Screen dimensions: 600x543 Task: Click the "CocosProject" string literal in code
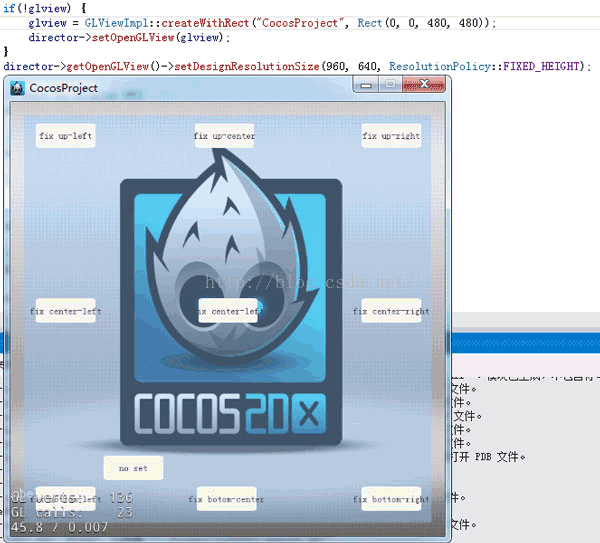click(300, 23)
